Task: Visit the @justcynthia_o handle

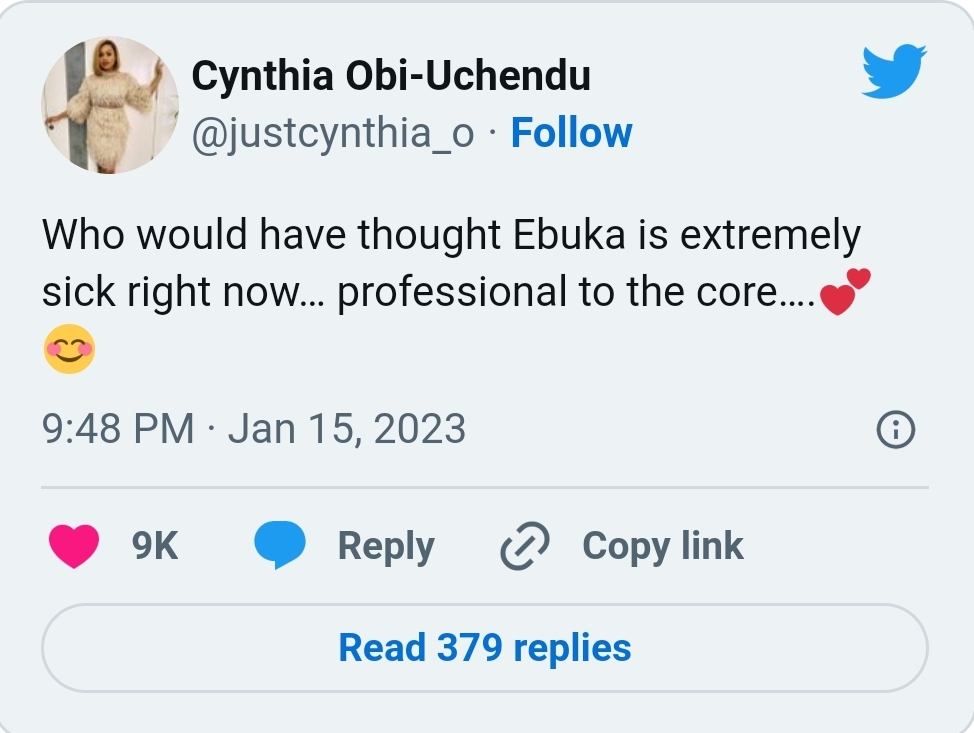Action: (x=332, y=133)
